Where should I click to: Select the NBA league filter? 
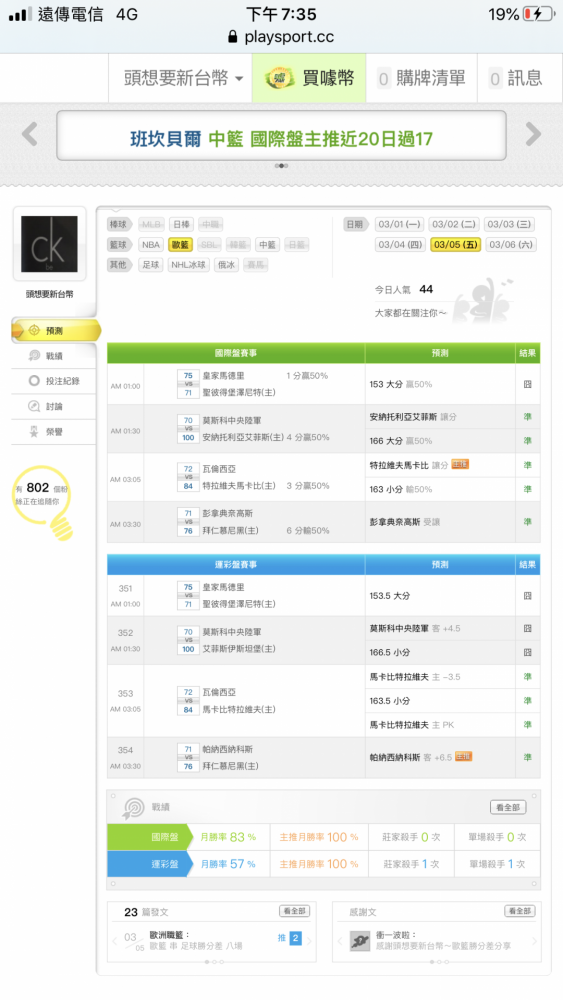coord(151,245)
